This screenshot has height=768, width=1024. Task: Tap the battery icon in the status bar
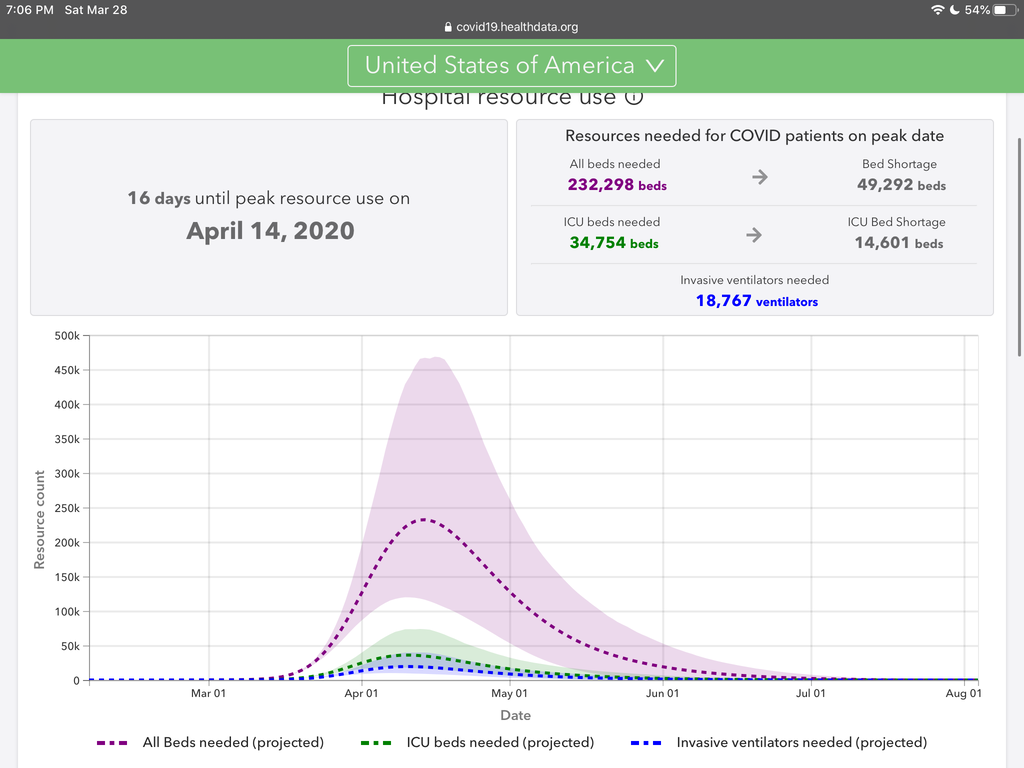(1004, 10)
